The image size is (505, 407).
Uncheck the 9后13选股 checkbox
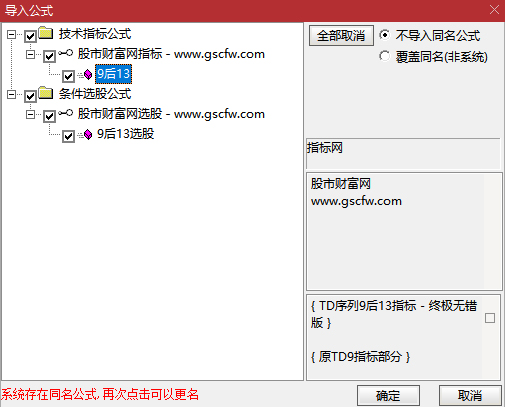[x=68, y=136]
